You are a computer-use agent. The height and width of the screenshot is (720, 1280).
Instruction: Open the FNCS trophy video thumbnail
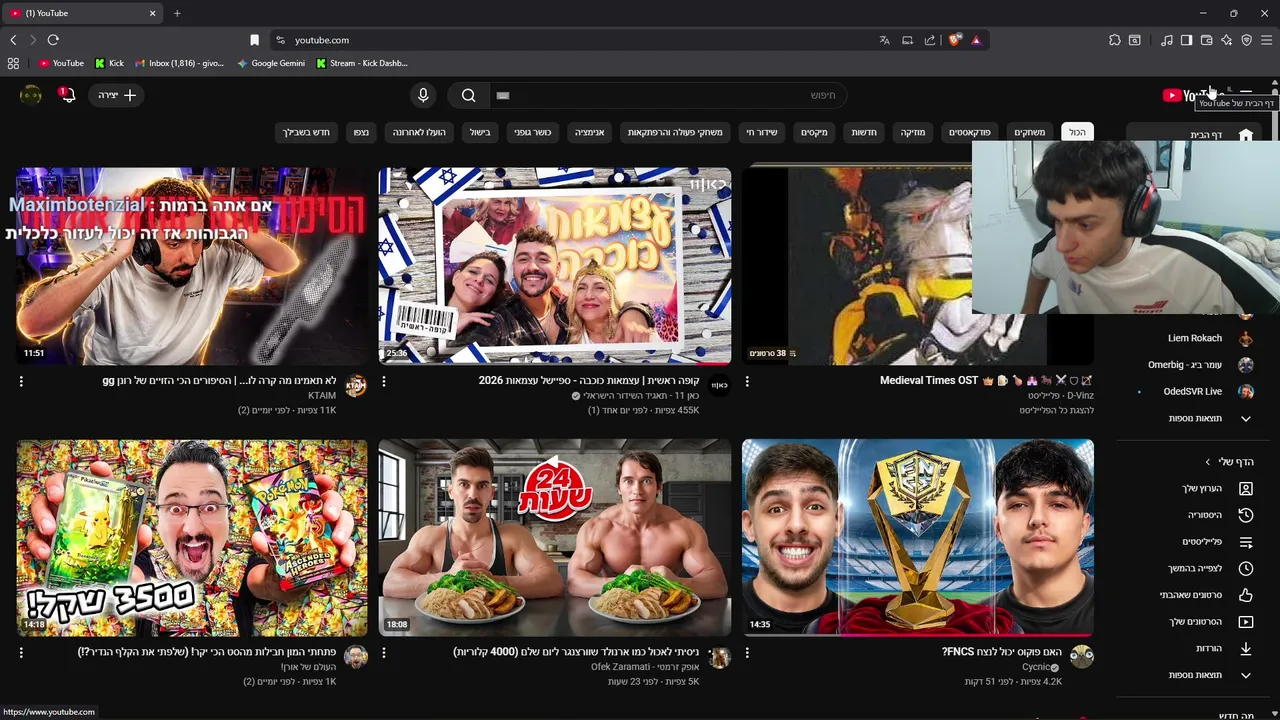[x=918, y=538]
